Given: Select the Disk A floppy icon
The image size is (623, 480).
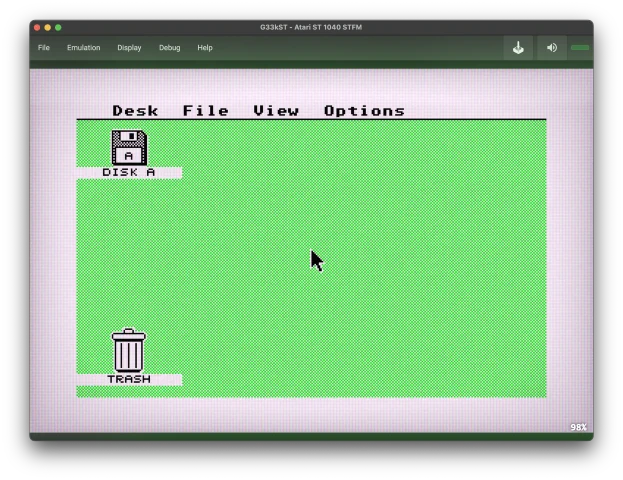Looking at the screenshot, I should coord(129,147).
